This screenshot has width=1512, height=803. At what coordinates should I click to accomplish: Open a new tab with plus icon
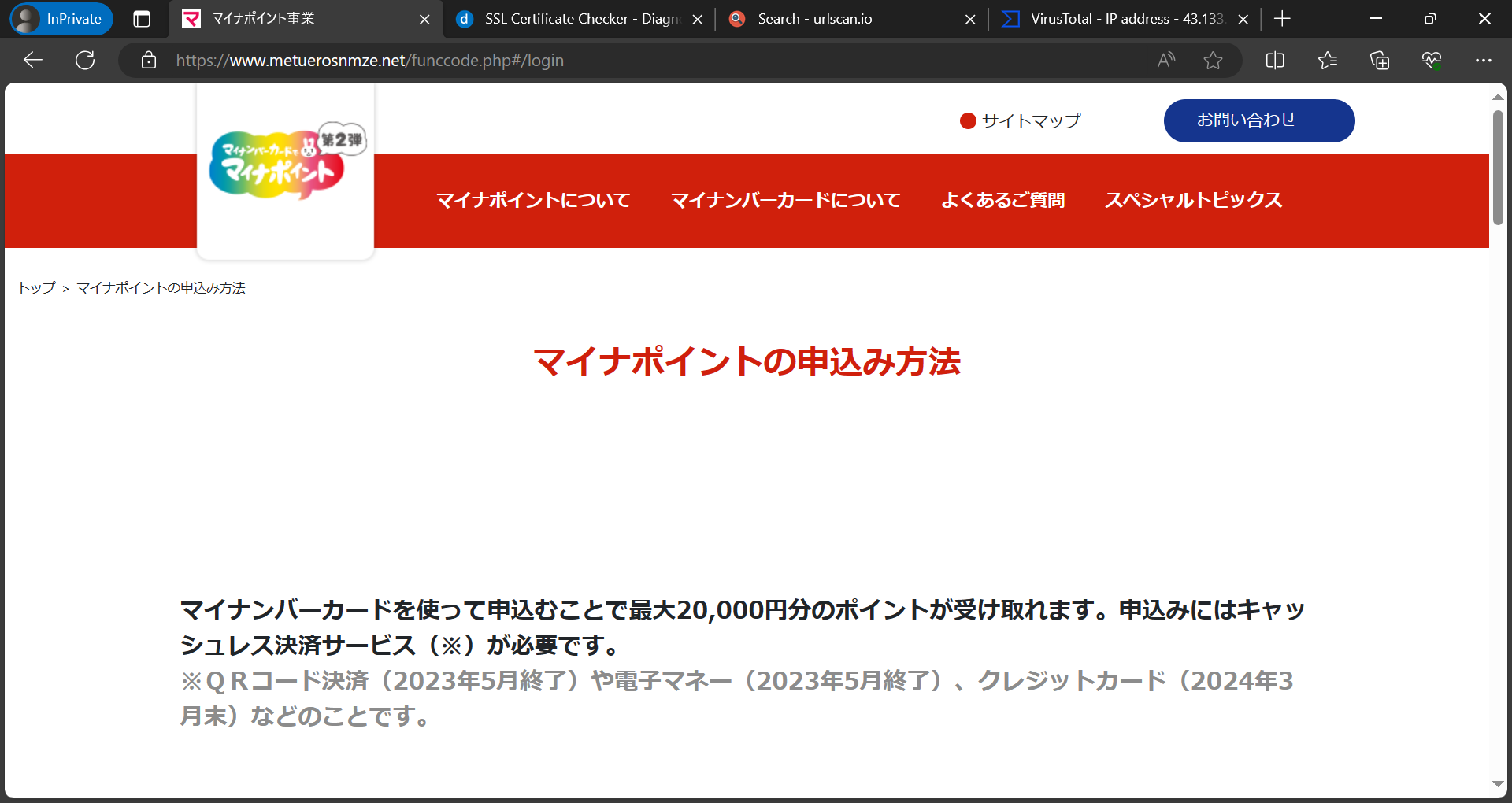pos(1282,19)
